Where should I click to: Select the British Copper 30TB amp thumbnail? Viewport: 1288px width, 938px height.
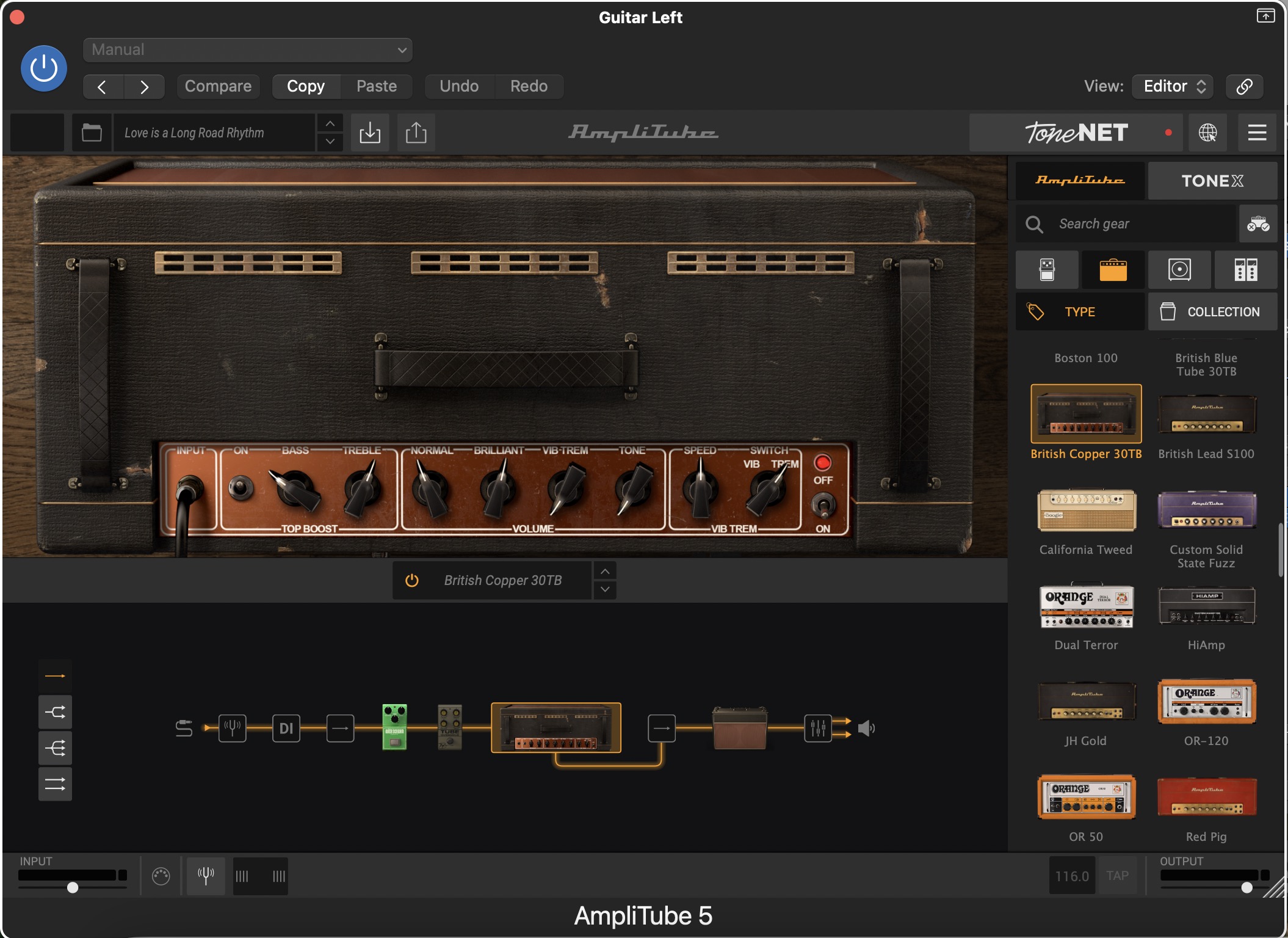1086,413
